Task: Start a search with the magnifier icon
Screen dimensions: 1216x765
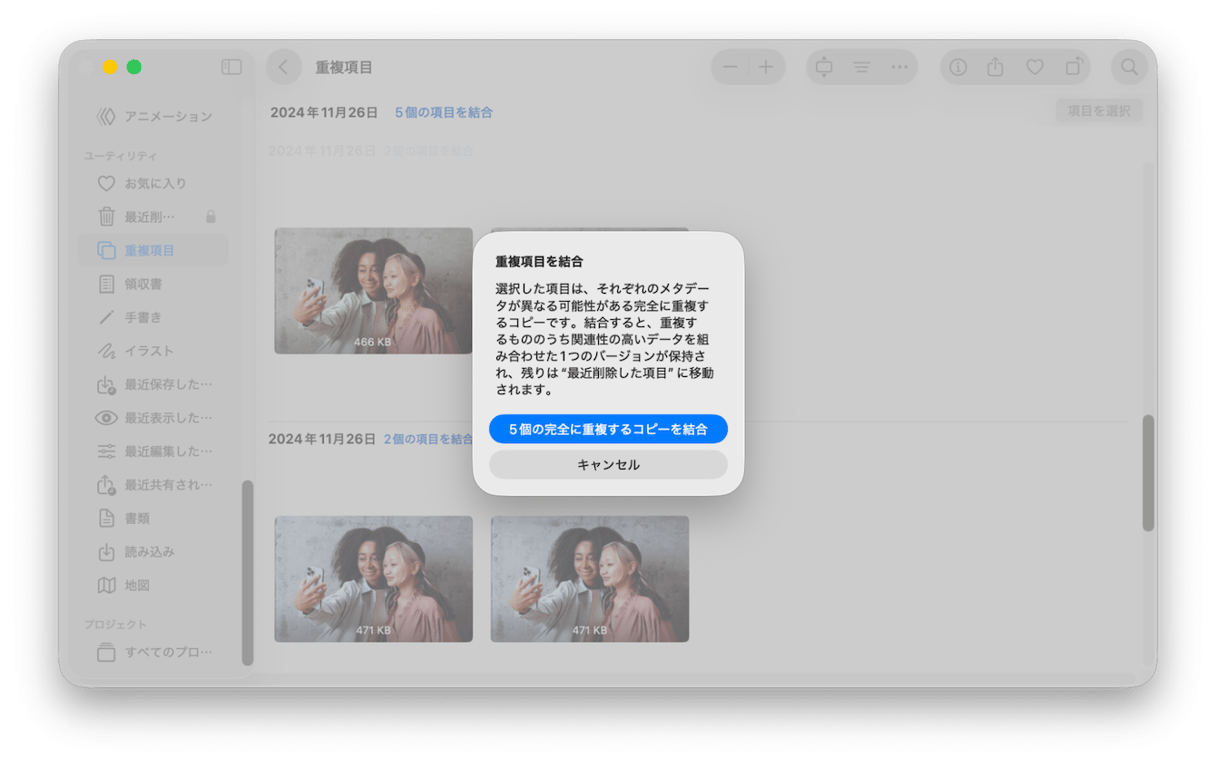Action: 1129,67
